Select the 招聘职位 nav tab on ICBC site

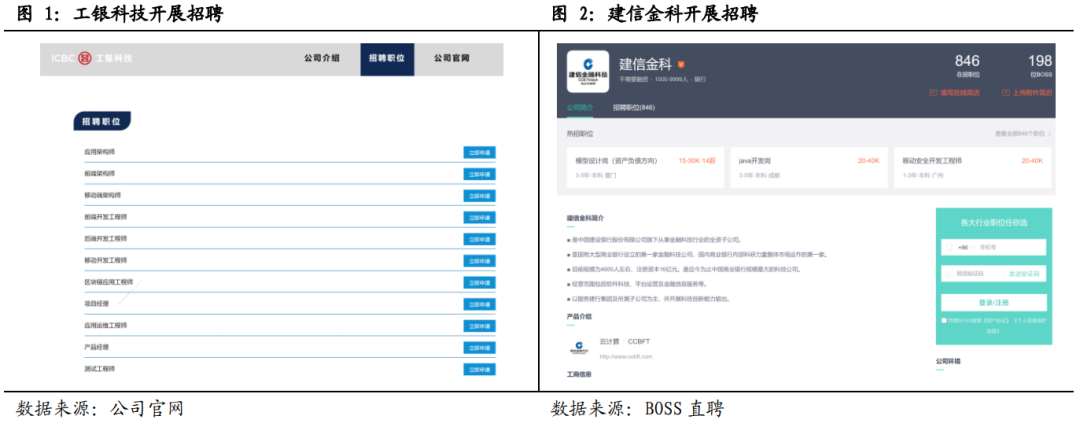pos(386,59)
